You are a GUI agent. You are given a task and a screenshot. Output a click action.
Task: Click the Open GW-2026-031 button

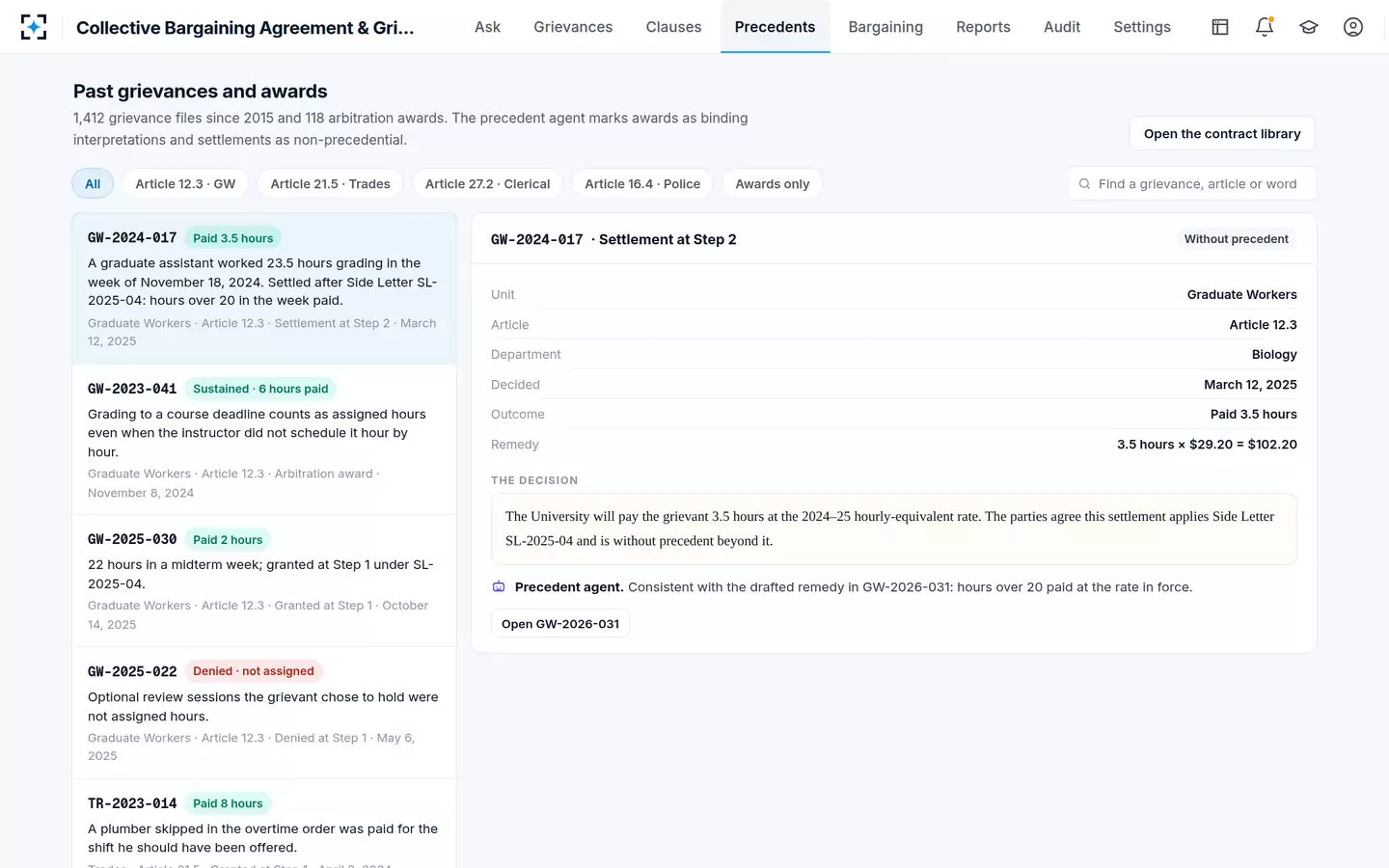click(560, 624)
